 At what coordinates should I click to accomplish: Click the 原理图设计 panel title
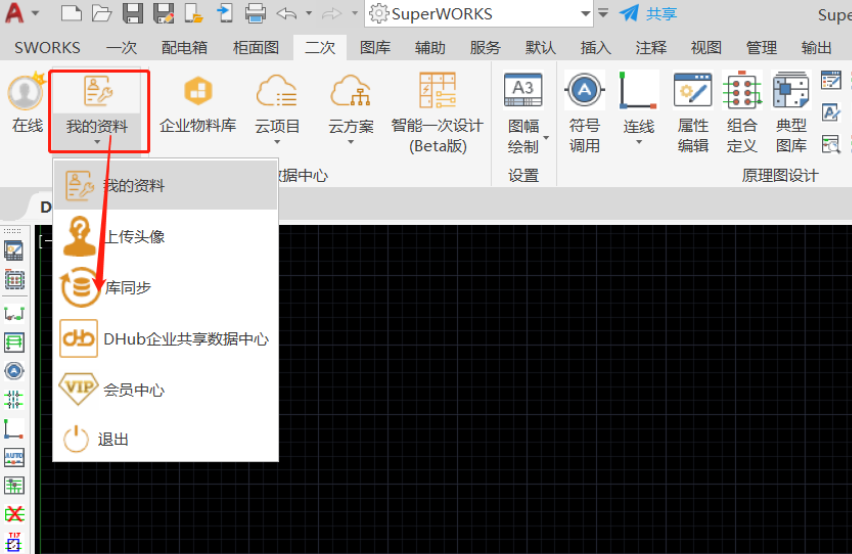click(780, 175)
